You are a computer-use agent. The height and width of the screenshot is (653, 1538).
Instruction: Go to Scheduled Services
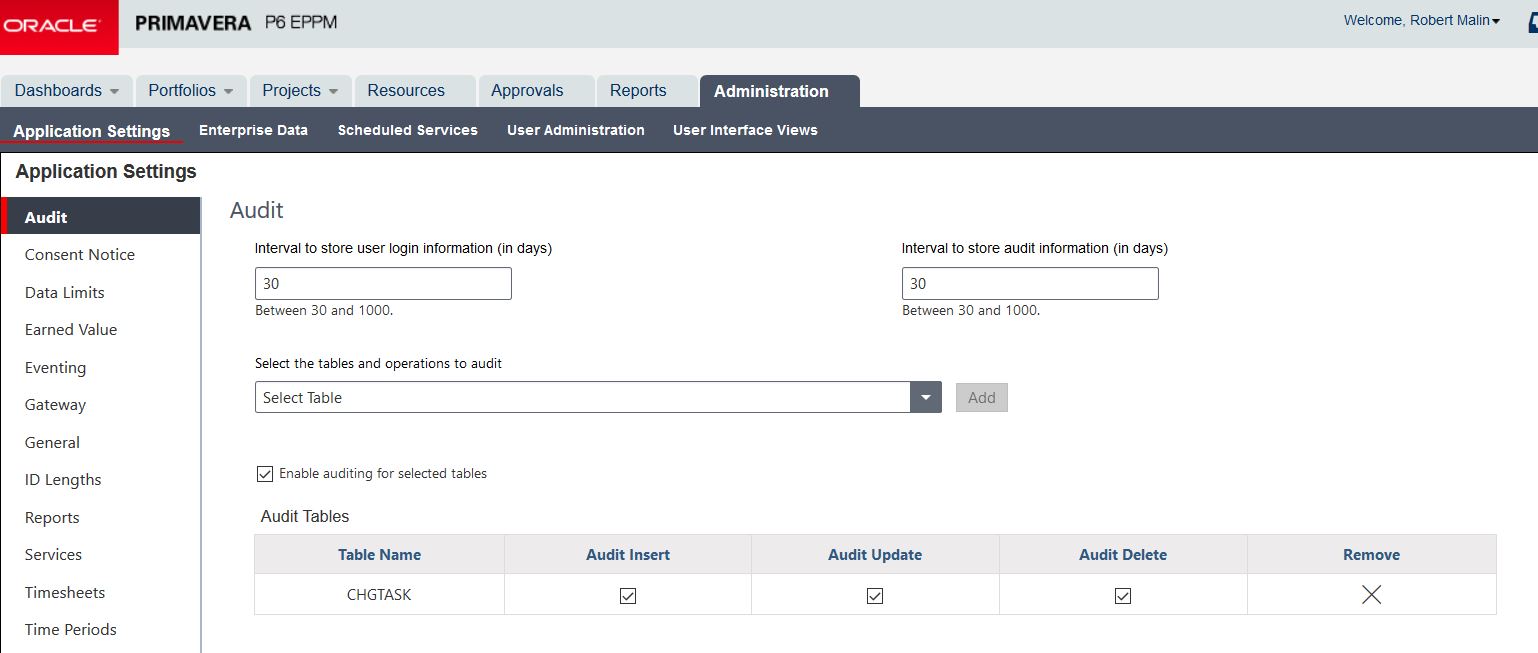[407, 130]
